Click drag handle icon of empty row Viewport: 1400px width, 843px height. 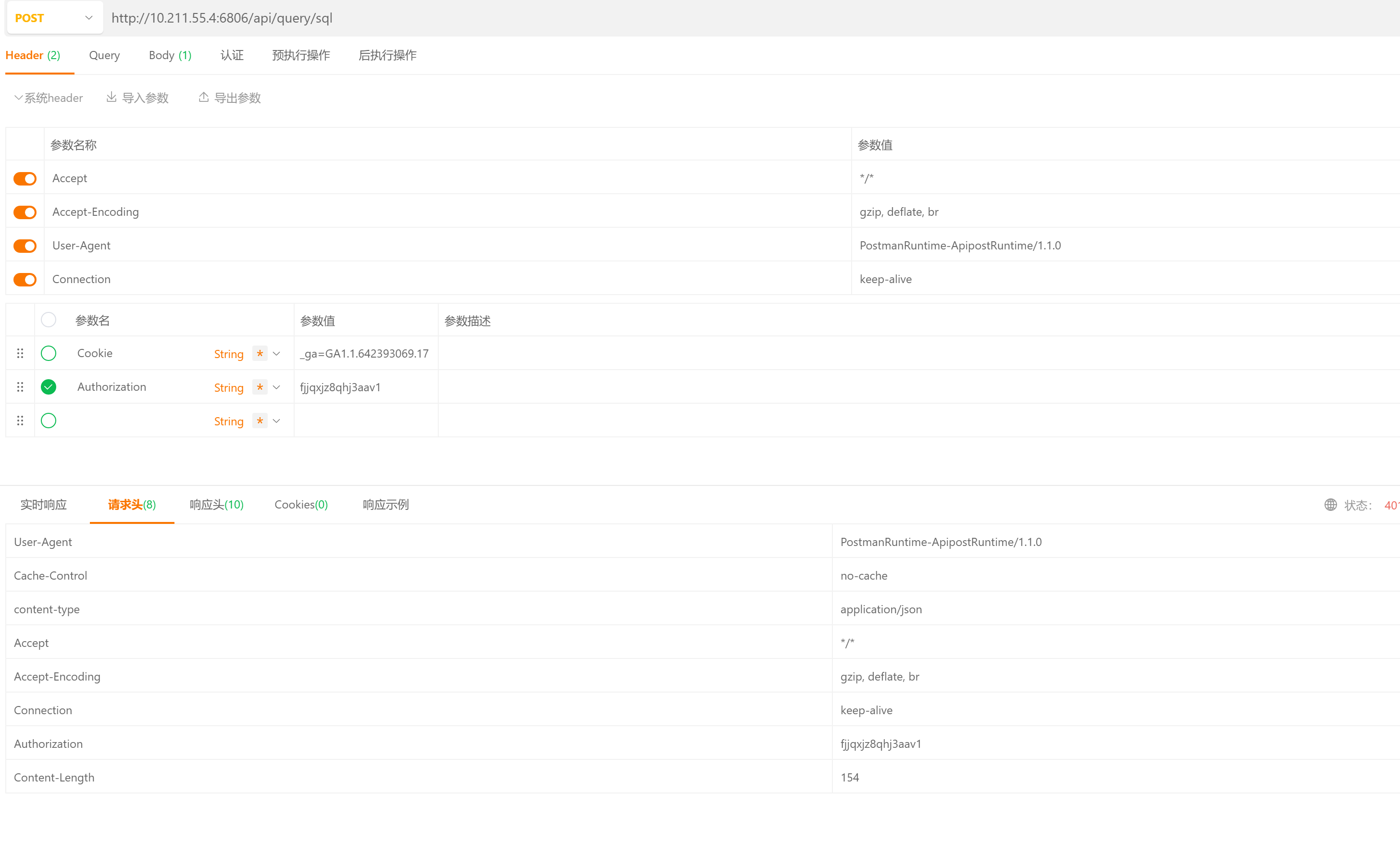pyautogui.click(x=21, y=421)
